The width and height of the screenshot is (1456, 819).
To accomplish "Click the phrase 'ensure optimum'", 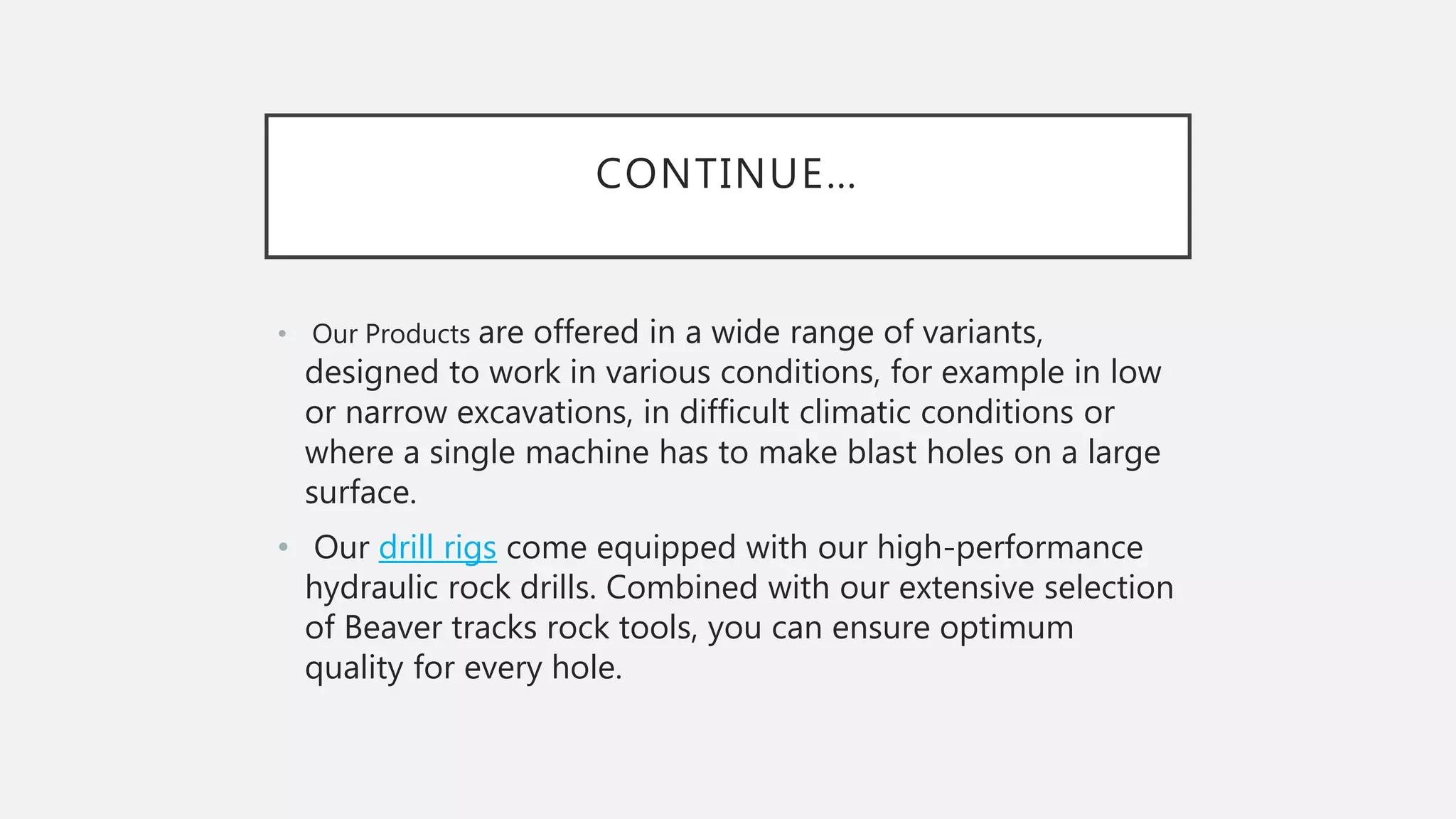I will 953,628.
